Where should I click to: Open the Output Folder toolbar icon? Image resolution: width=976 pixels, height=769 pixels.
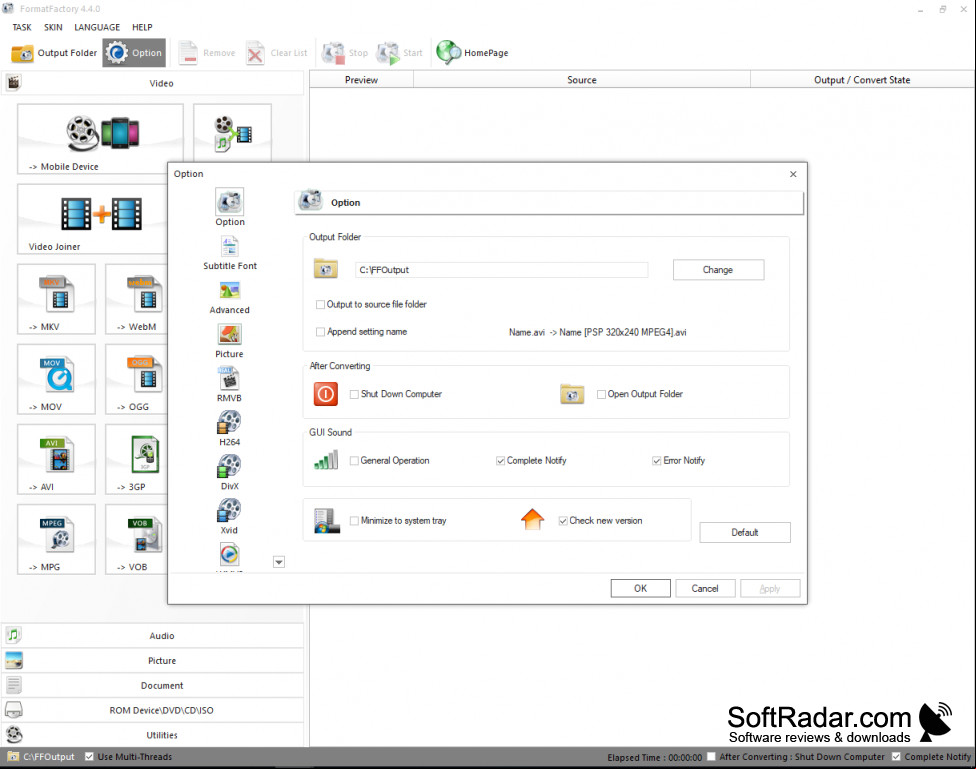click(x=23, y=53)
